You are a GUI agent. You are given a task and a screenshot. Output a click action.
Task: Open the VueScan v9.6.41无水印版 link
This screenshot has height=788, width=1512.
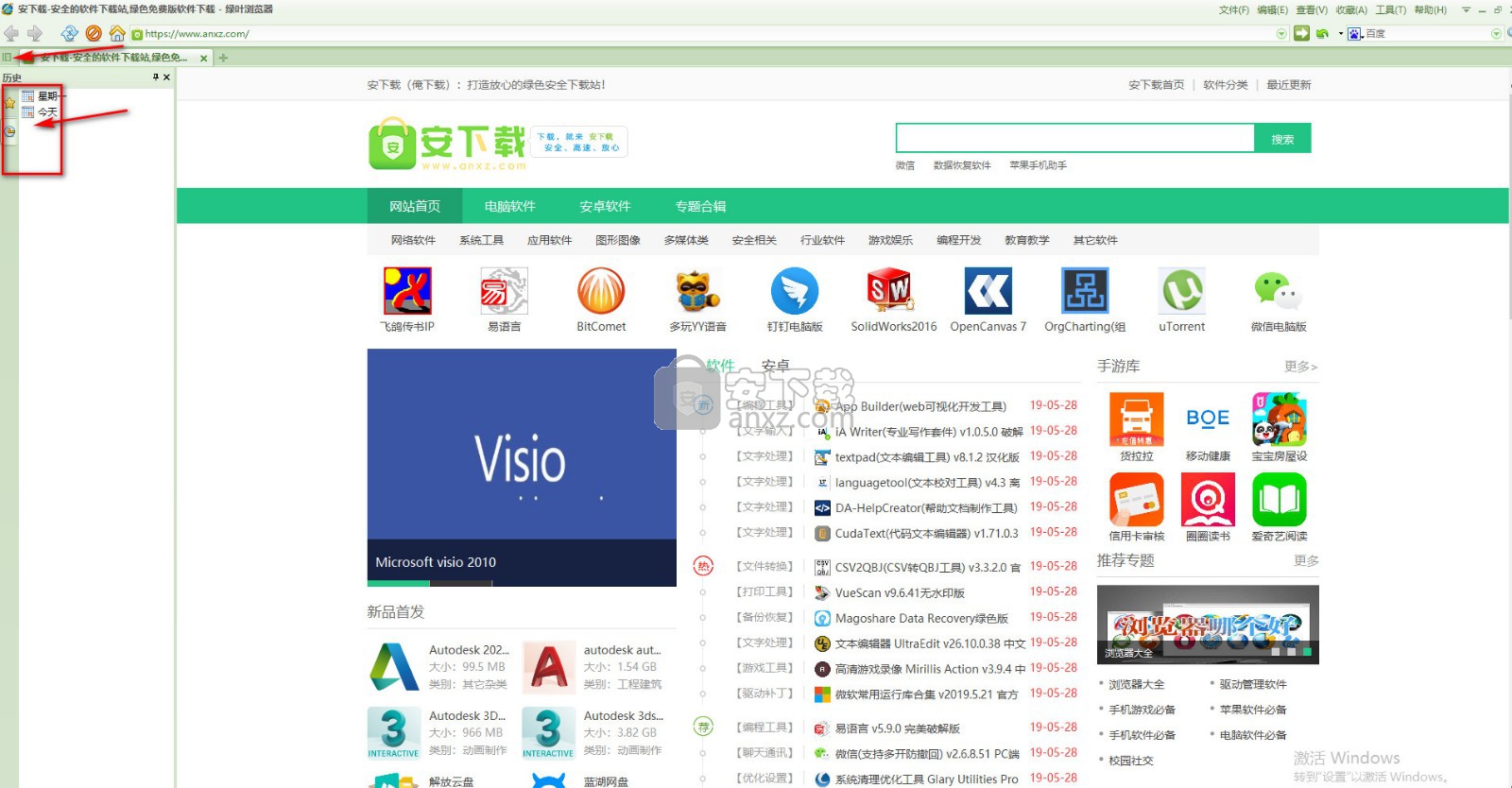pyautogui.click(x=900, y=593)
